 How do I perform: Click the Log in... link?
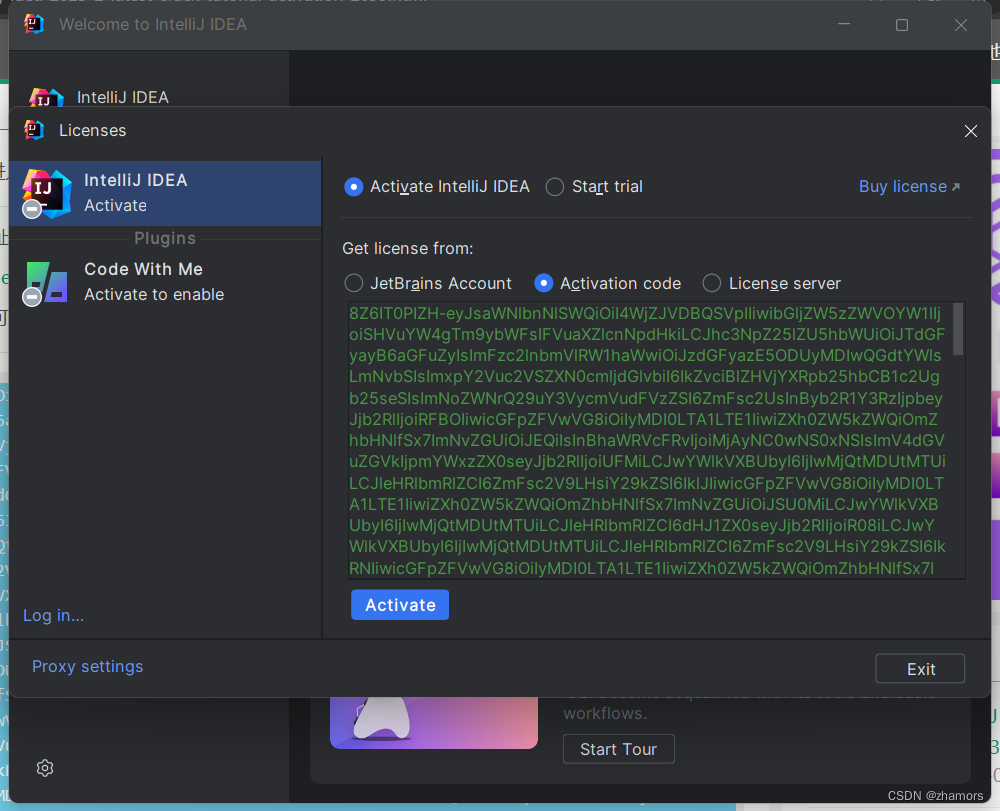[x=54, y=615]
